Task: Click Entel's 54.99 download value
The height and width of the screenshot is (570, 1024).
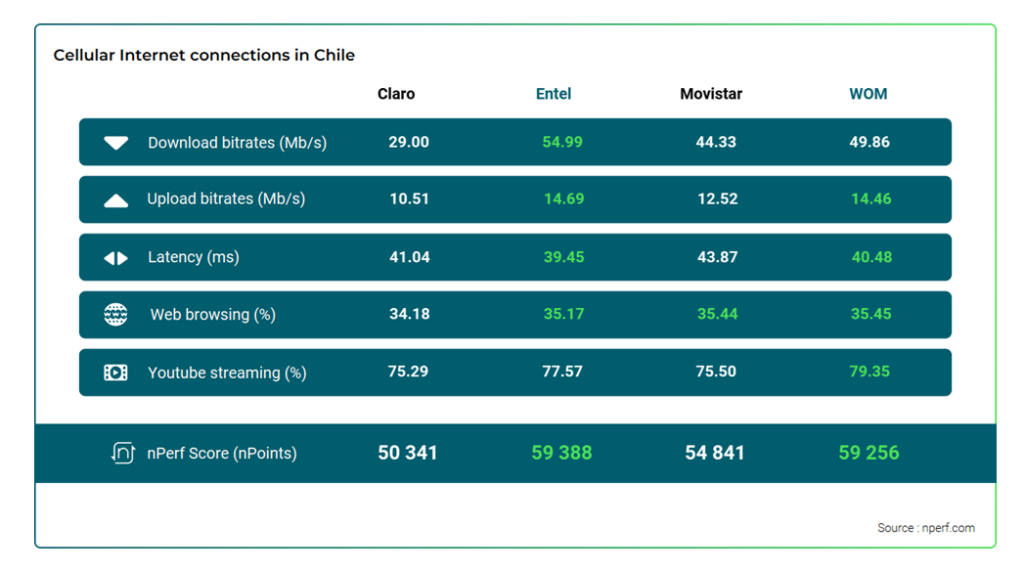Action: (x=562, y=142)
